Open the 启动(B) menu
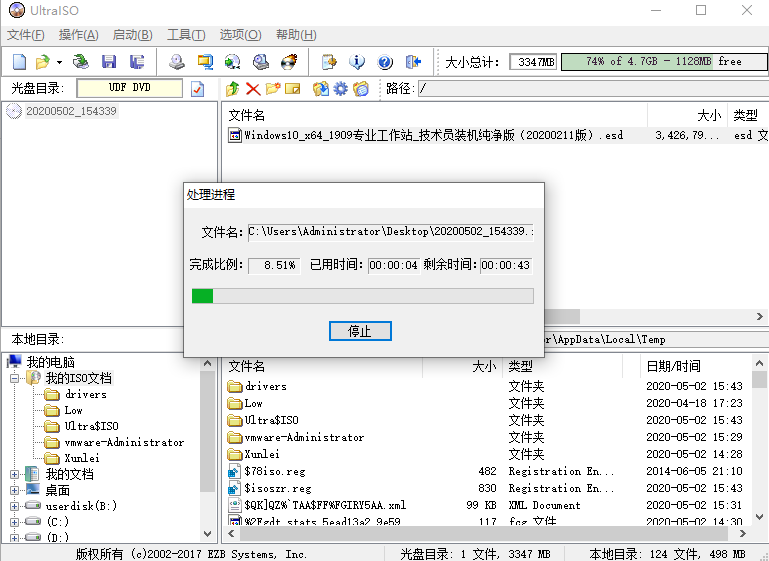Image resolution: width=769 pixels, height=561 pixels. pos(132,35)
